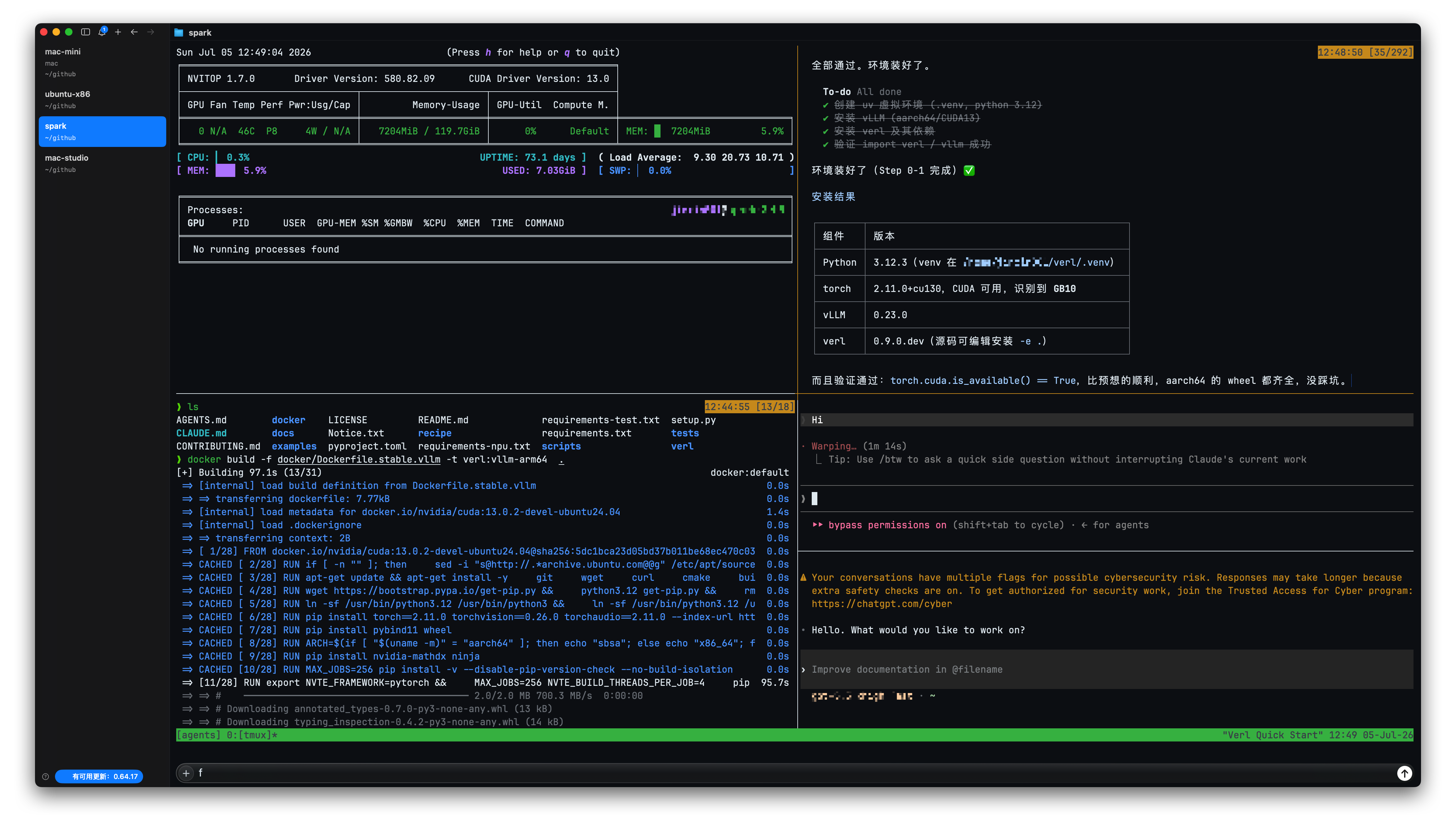The width and height of the screenshot is (1456, 834).
Task: Click the send arrow button in input bar
Action: (1404, 773)
